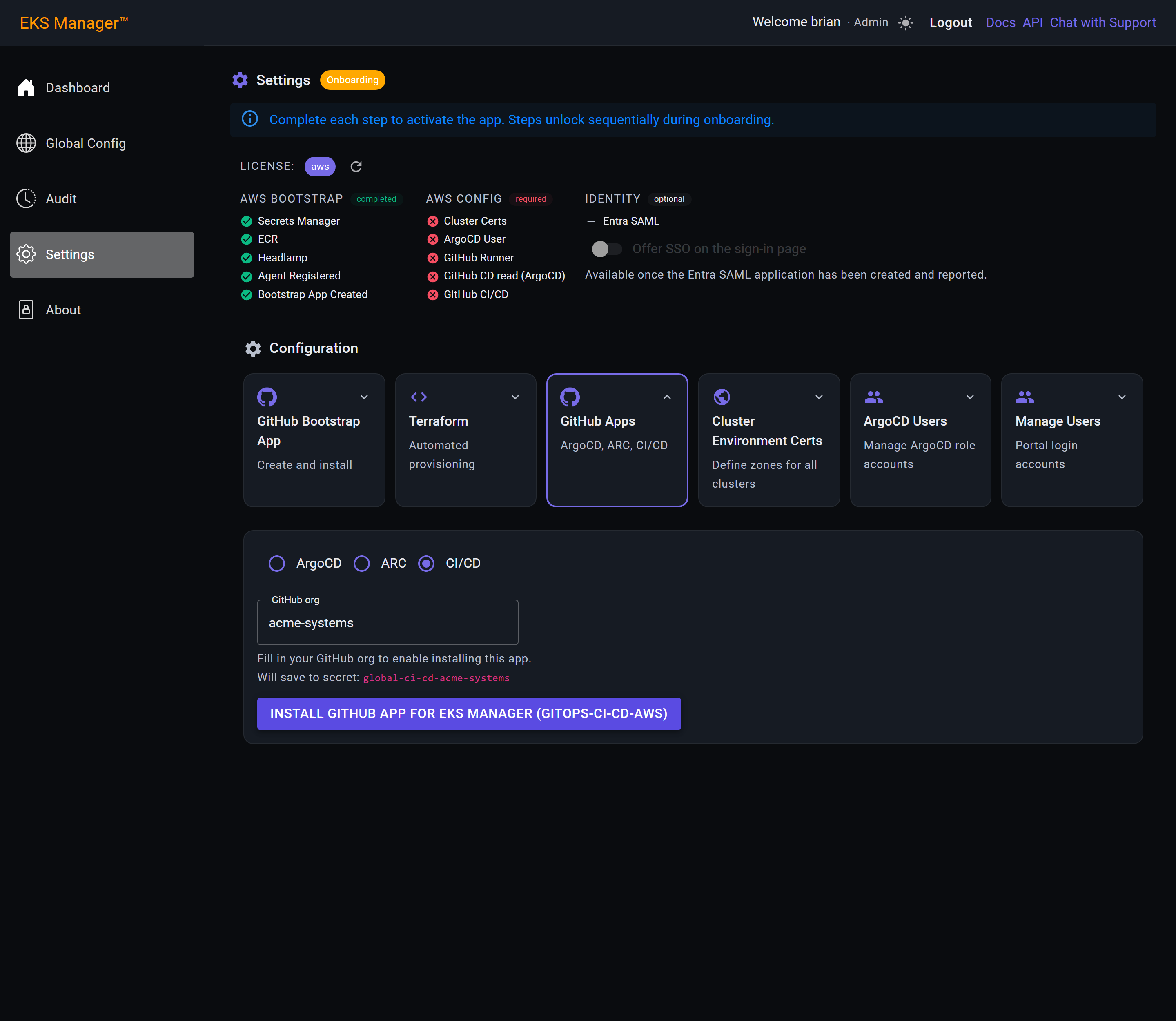Click the red X next to Cluster Certs
The image size is (1176, 1021).
[x=433, y=221]
